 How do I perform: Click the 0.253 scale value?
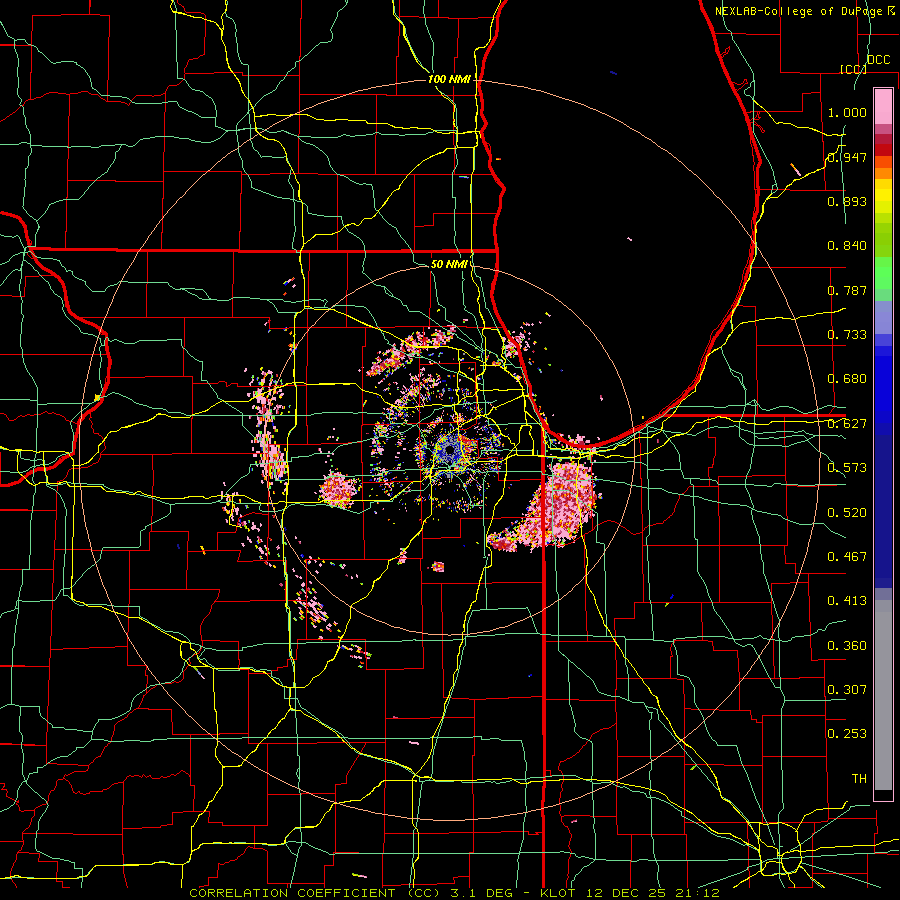(847, 734)
